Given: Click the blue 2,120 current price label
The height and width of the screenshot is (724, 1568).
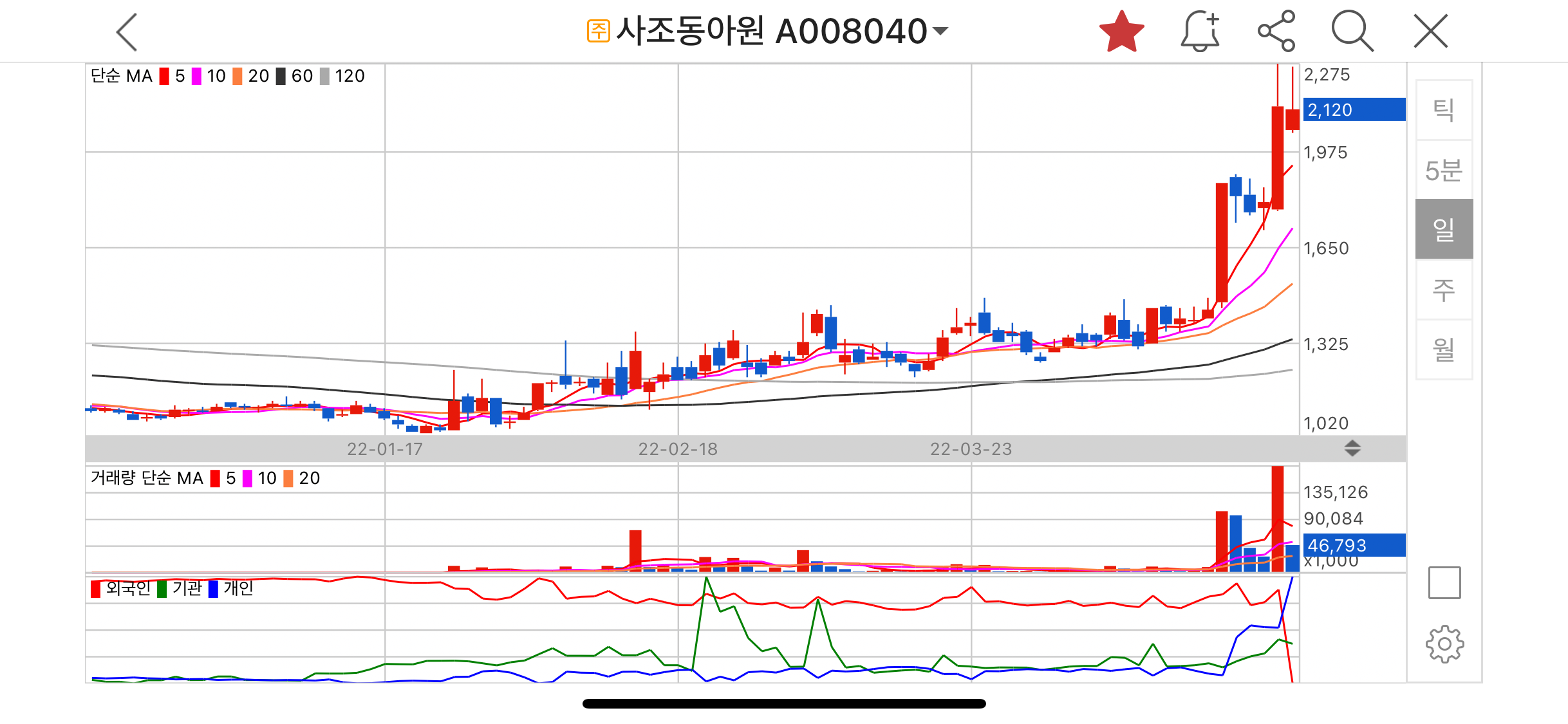Looking at the screenshot, I should pos(1354,110).
